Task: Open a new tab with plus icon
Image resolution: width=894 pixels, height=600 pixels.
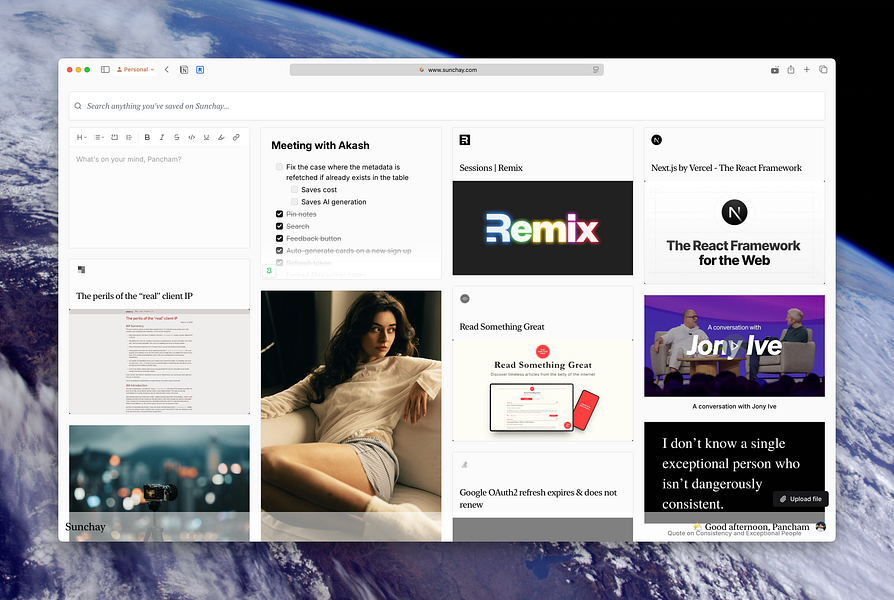Action: (x=807, y=70)
